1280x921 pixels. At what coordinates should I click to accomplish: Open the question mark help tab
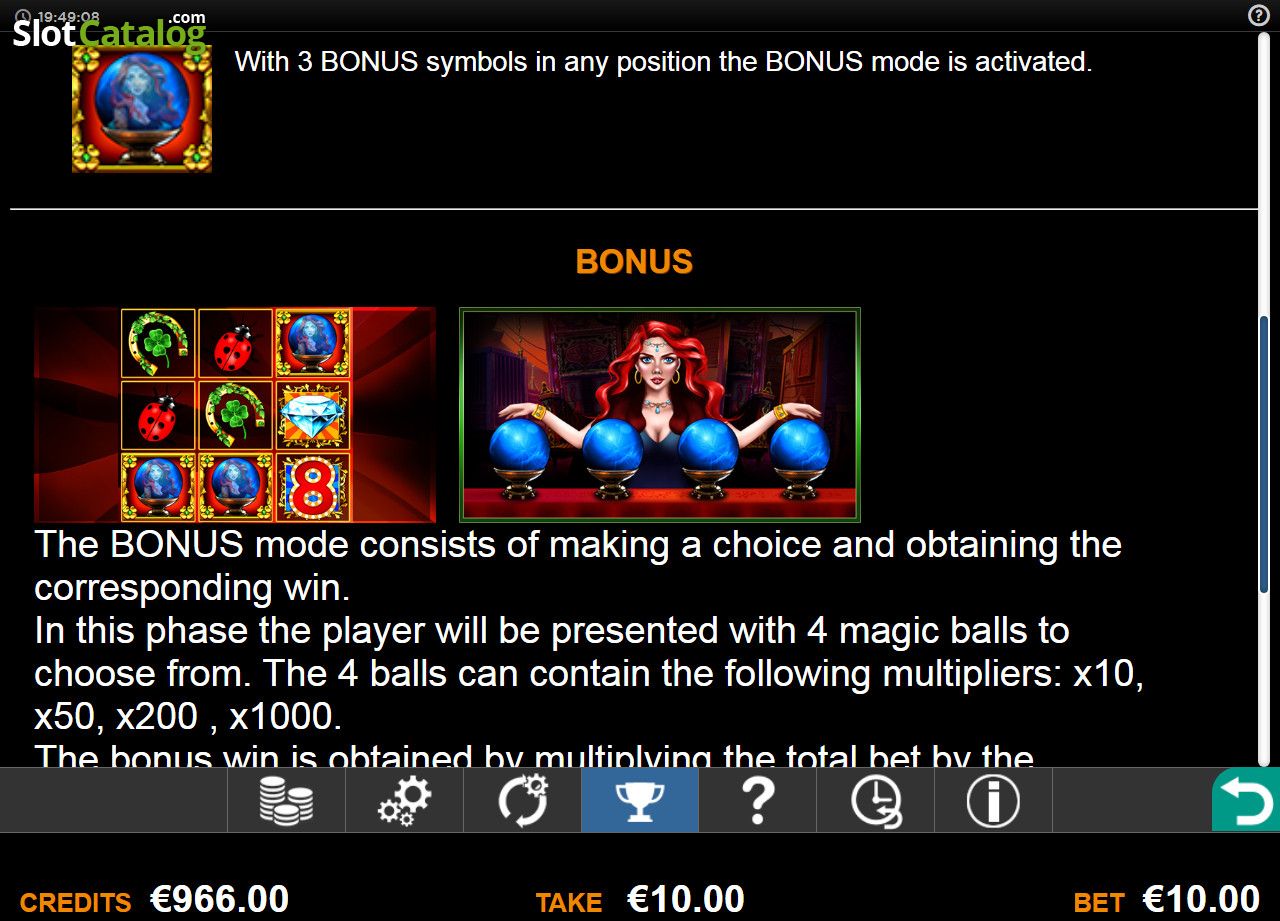[x=758, y=800]
